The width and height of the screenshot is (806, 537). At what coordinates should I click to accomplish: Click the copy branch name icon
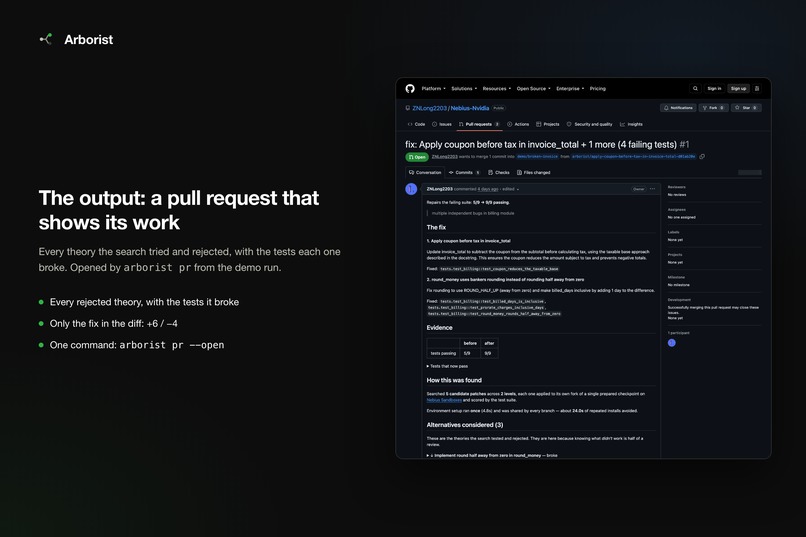[x=702, y=157]
